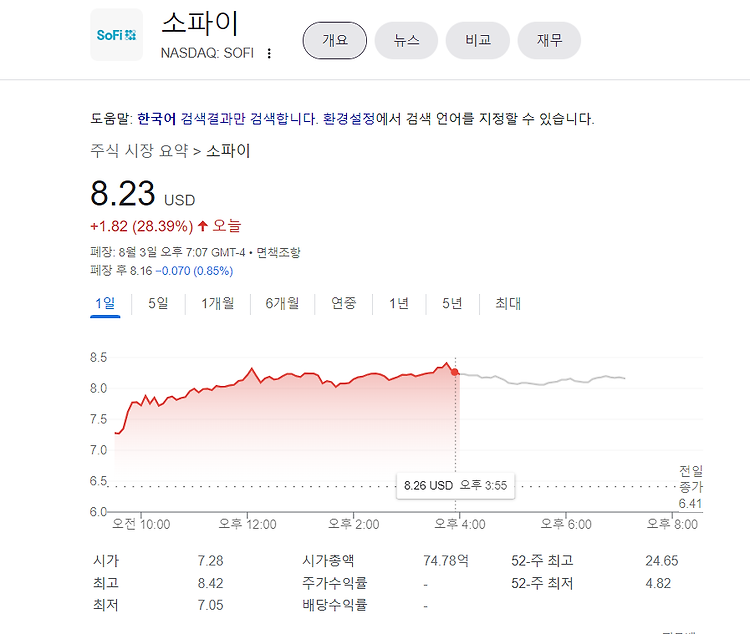
Task: Click the SoFi logo icon
Action: [x=116, y=35]
